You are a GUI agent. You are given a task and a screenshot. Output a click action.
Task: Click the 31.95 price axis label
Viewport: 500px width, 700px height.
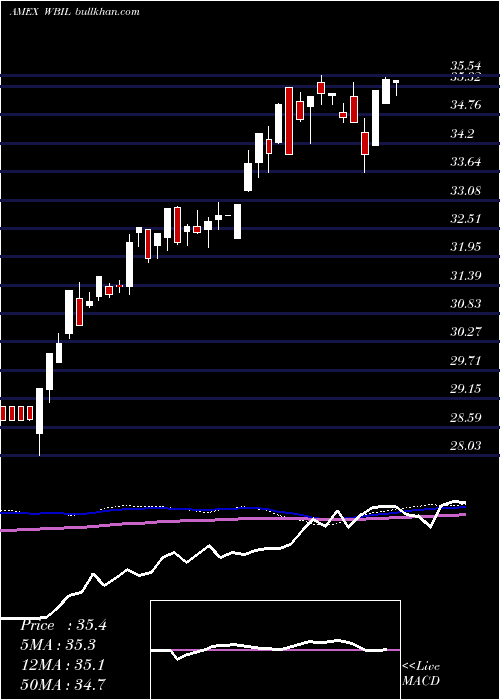(x=466, y=247)
